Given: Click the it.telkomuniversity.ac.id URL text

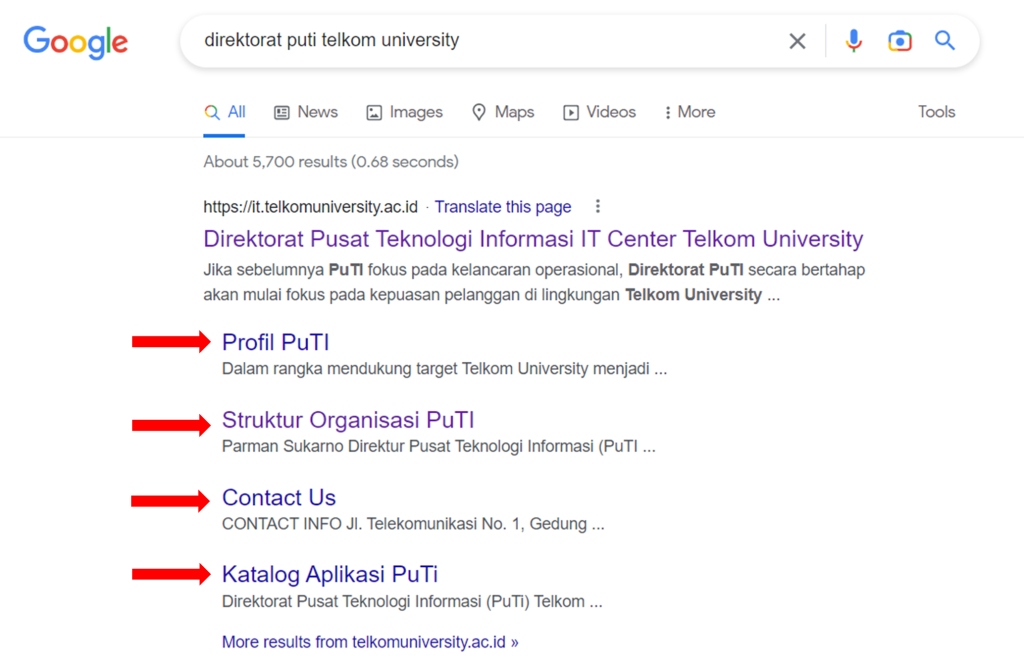Looking at the screenshot, I should point(310,207).
